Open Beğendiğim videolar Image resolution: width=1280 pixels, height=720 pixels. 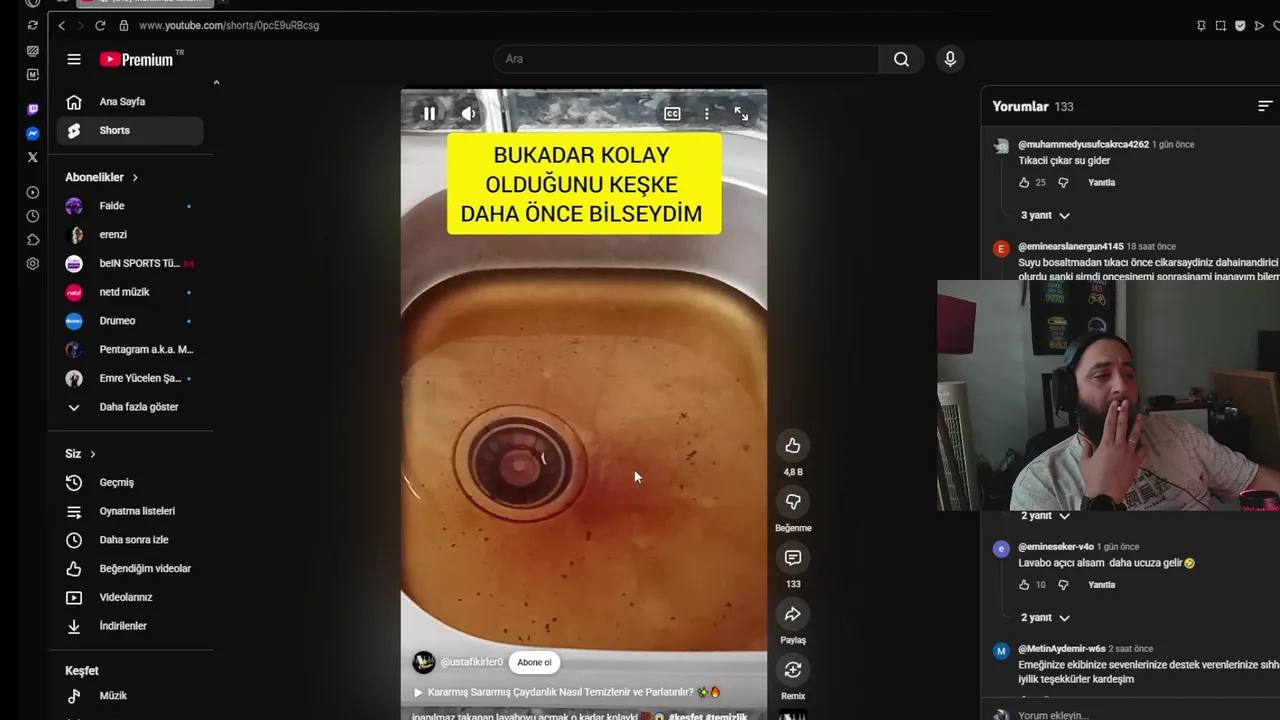pyautogui.click(x=130, y=569)
